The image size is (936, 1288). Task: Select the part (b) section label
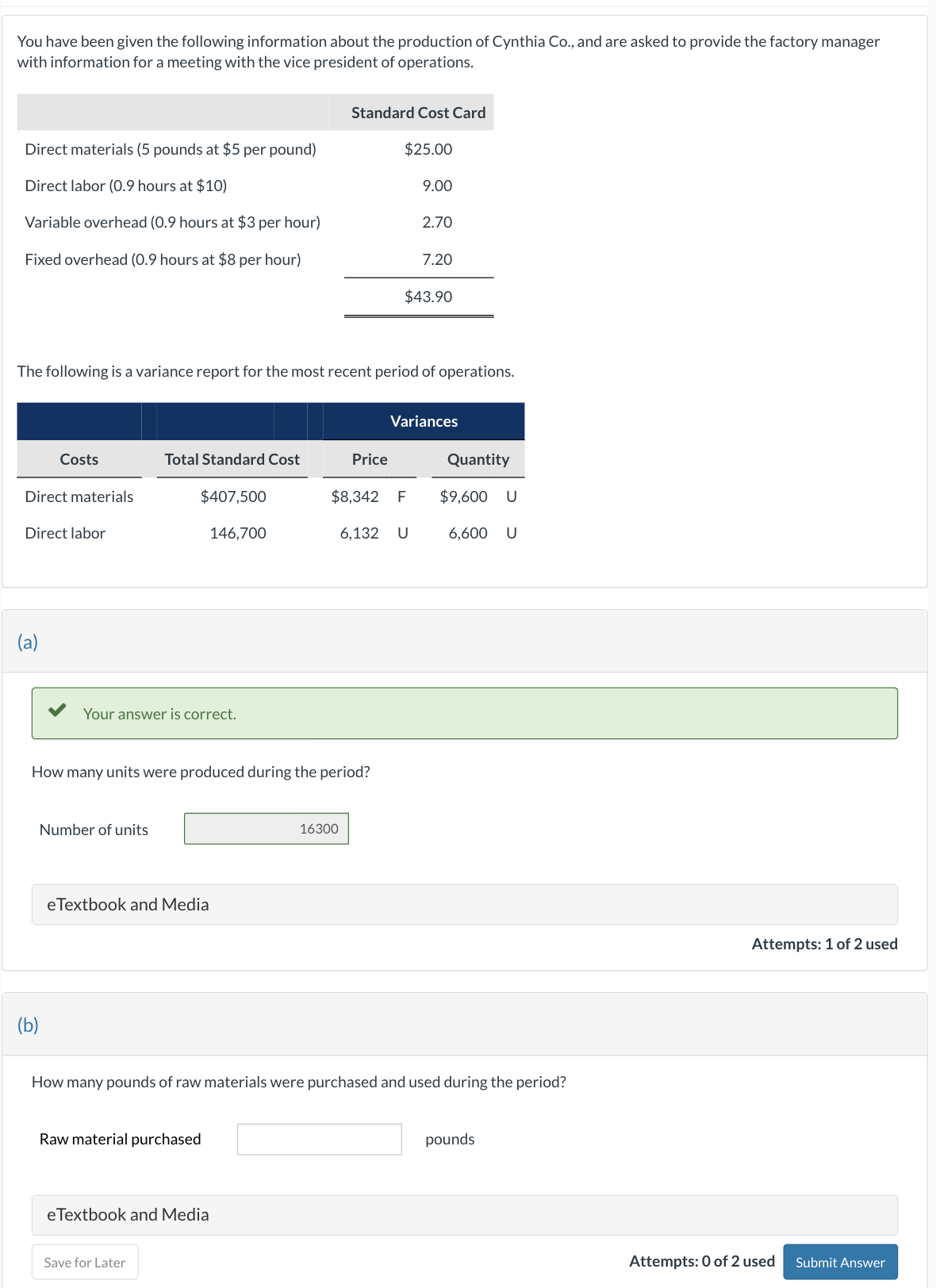(x=28, y=1025)
